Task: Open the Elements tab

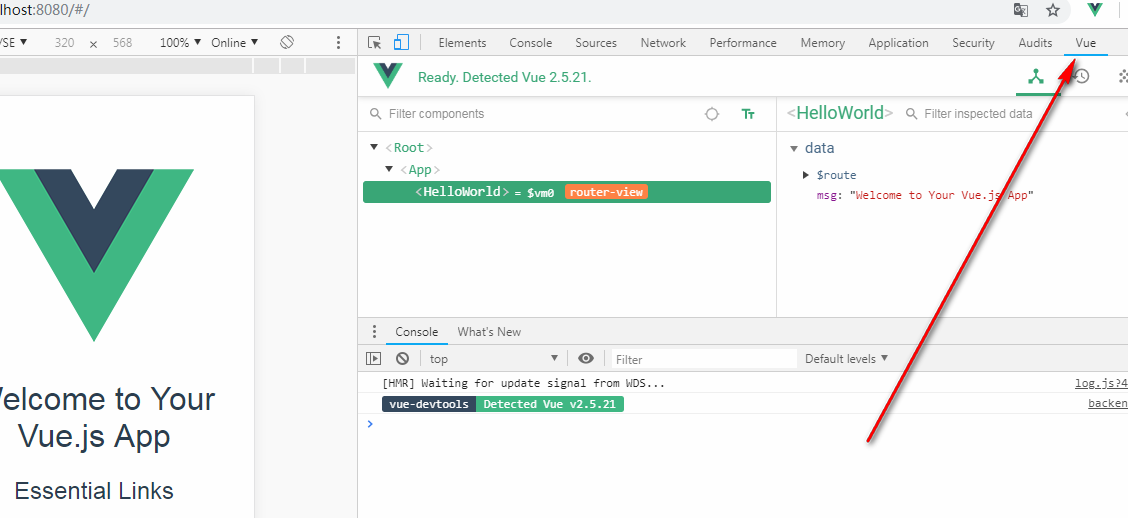Action: (x=463, y=43)
